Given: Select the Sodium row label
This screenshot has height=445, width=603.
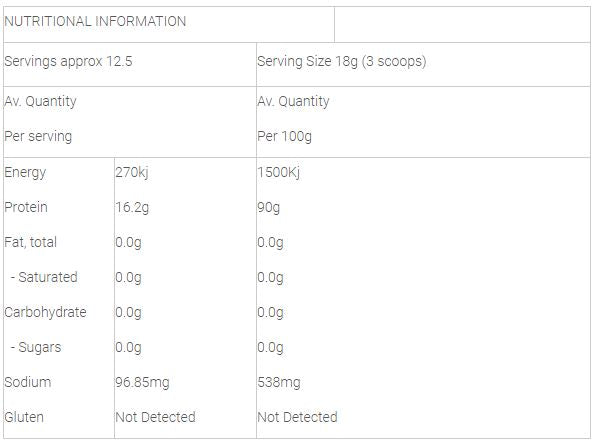Looking at the screenshot, I should pyautogui.click(x=27, y=382).
